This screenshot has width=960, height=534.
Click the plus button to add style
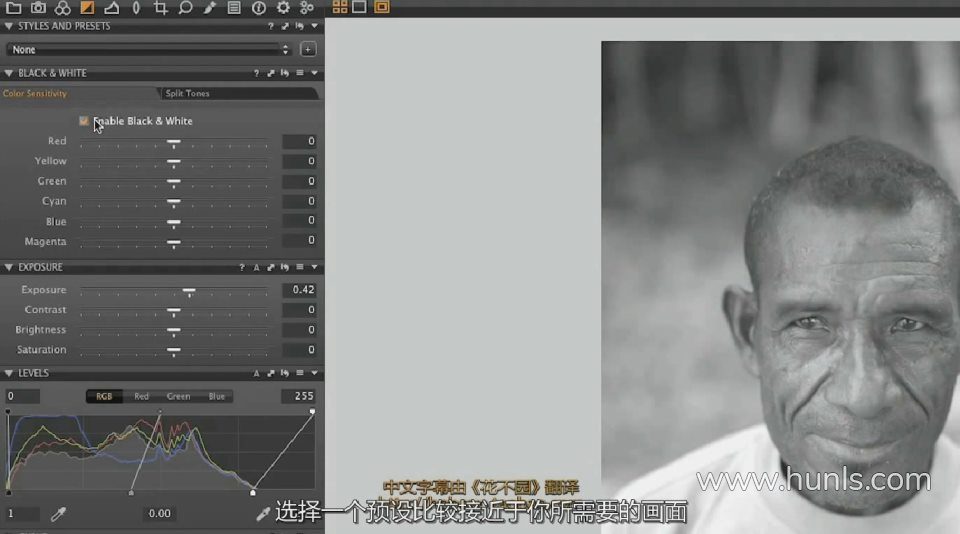tap(308, 50)
